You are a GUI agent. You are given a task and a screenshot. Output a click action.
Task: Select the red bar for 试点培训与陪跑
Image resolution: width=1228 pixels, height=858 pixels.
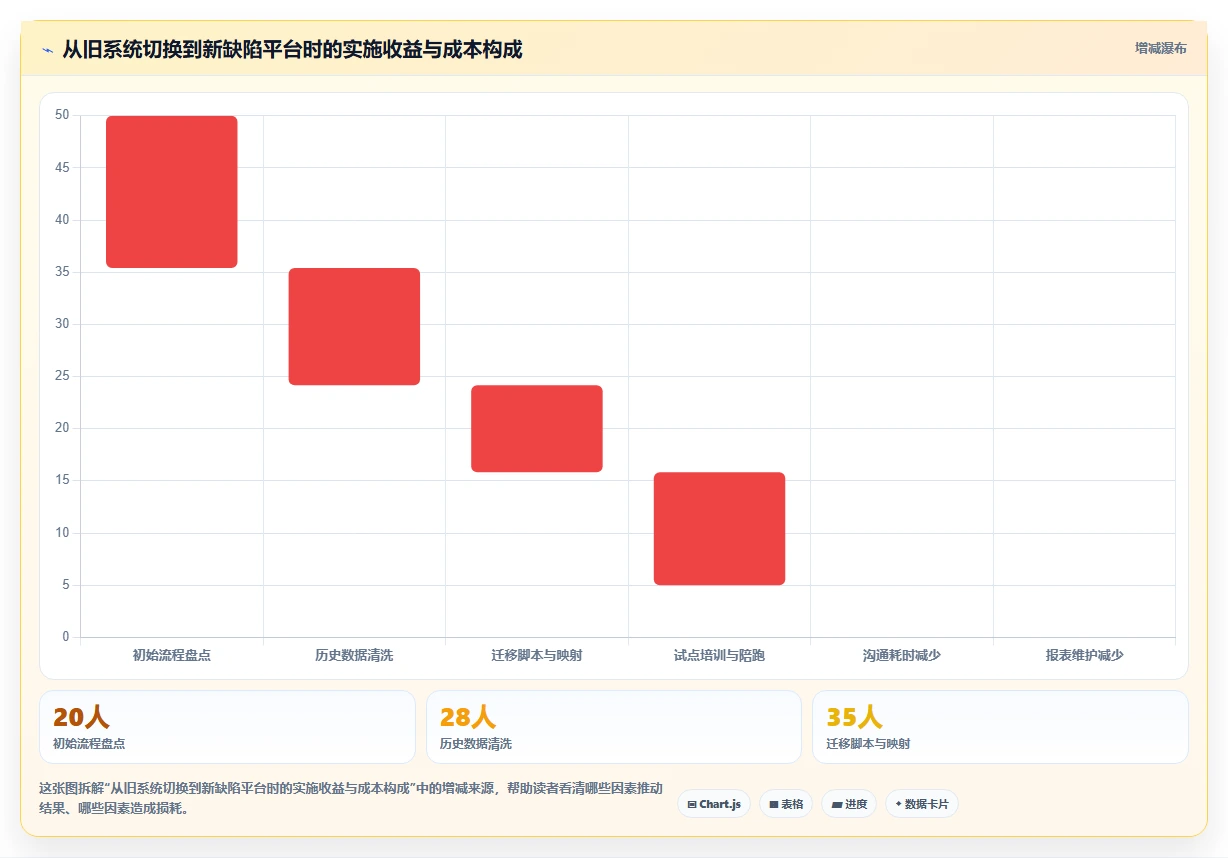click(x=719, y=528)
